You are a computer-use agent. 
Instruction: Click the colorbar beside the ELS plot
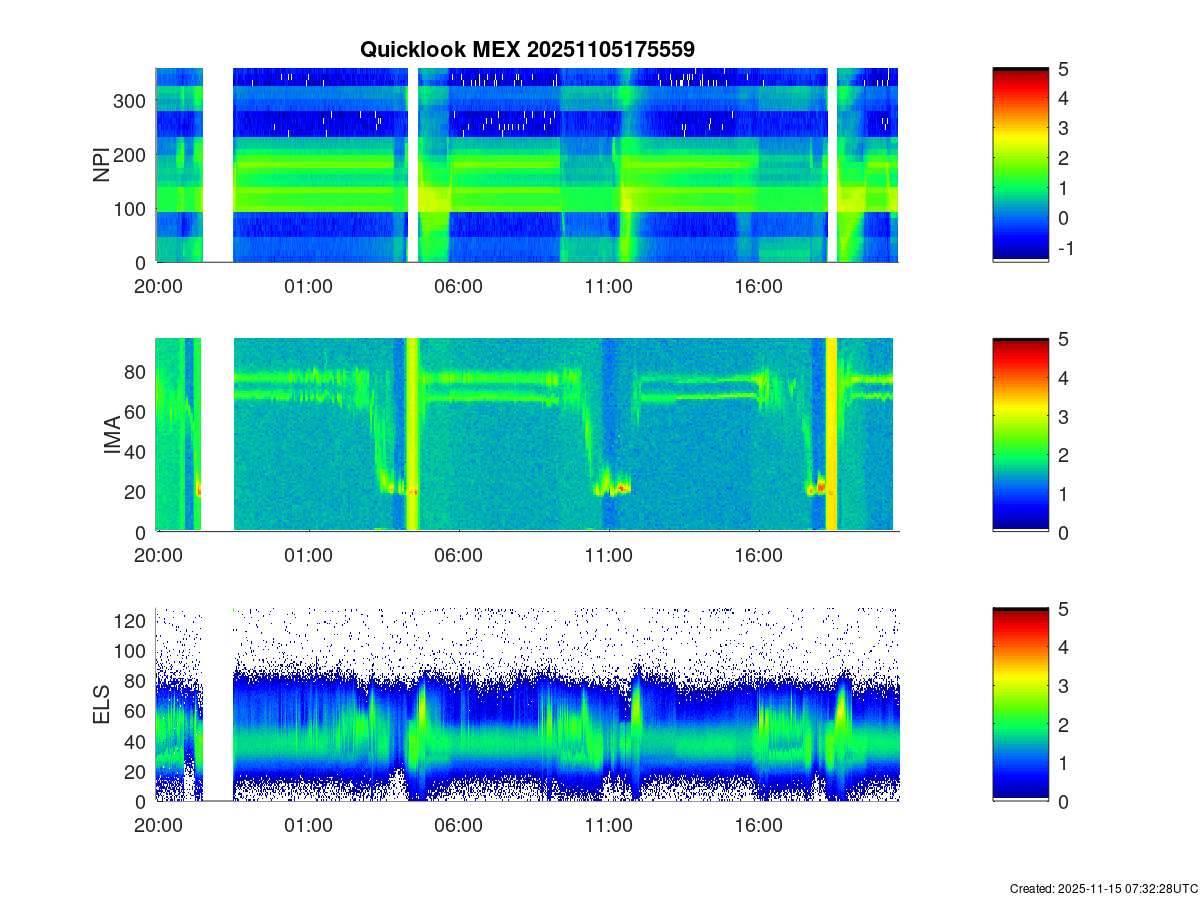[x=1020, y=705]
